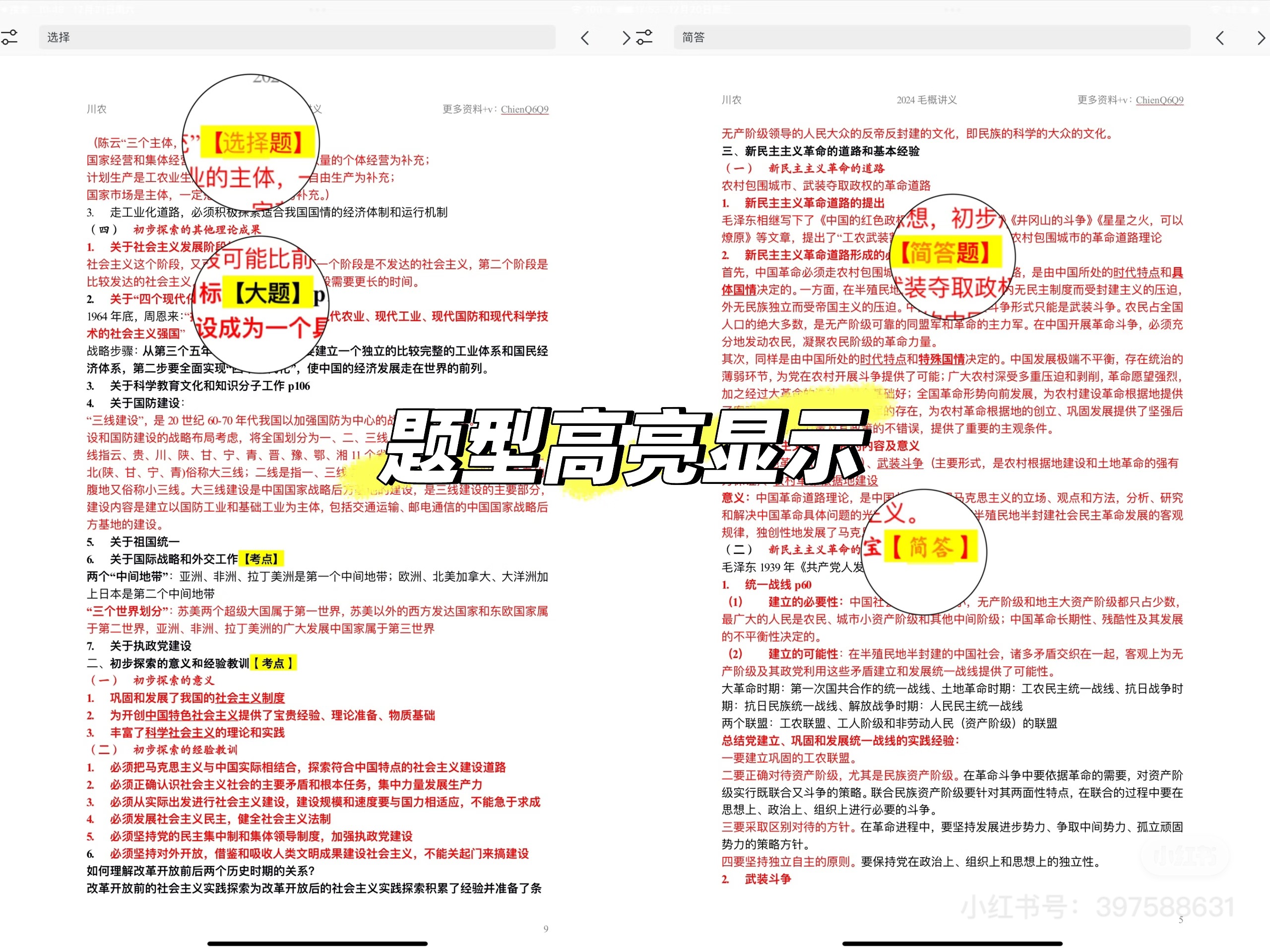The height and width of the screenshot is (952, 1270).
Task: Open search filter options for the 选择 query
Action: coord(10,37)
